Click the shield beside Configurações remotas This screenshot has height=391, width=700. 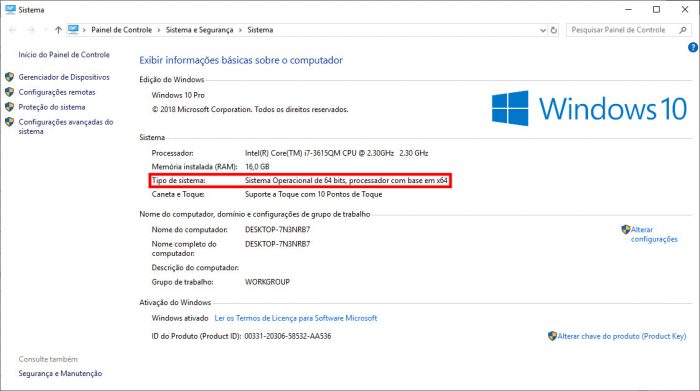[9, 92]
